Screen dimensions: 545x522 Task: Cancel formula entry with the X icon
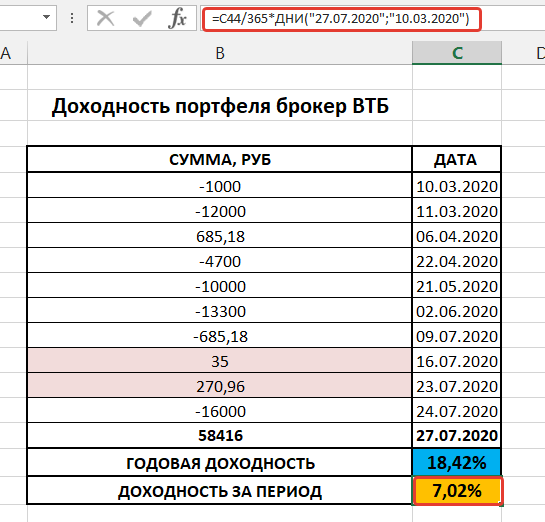pyautogui.click(x=105, y=18)
